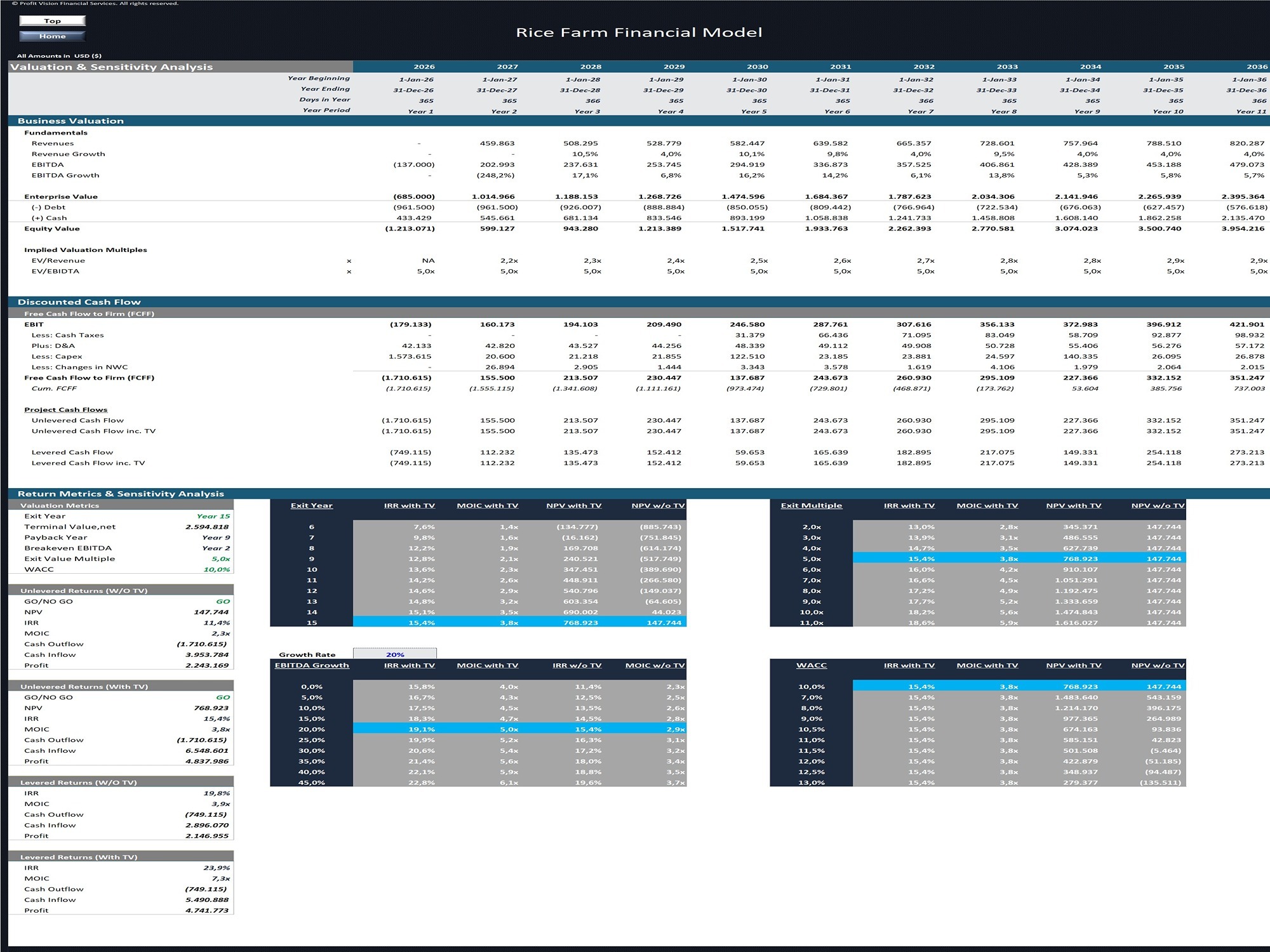Viewport: 1270px width, 952px height.
Task: Click the WACC sensitivity table header
Action: click(x=811, y=665)
